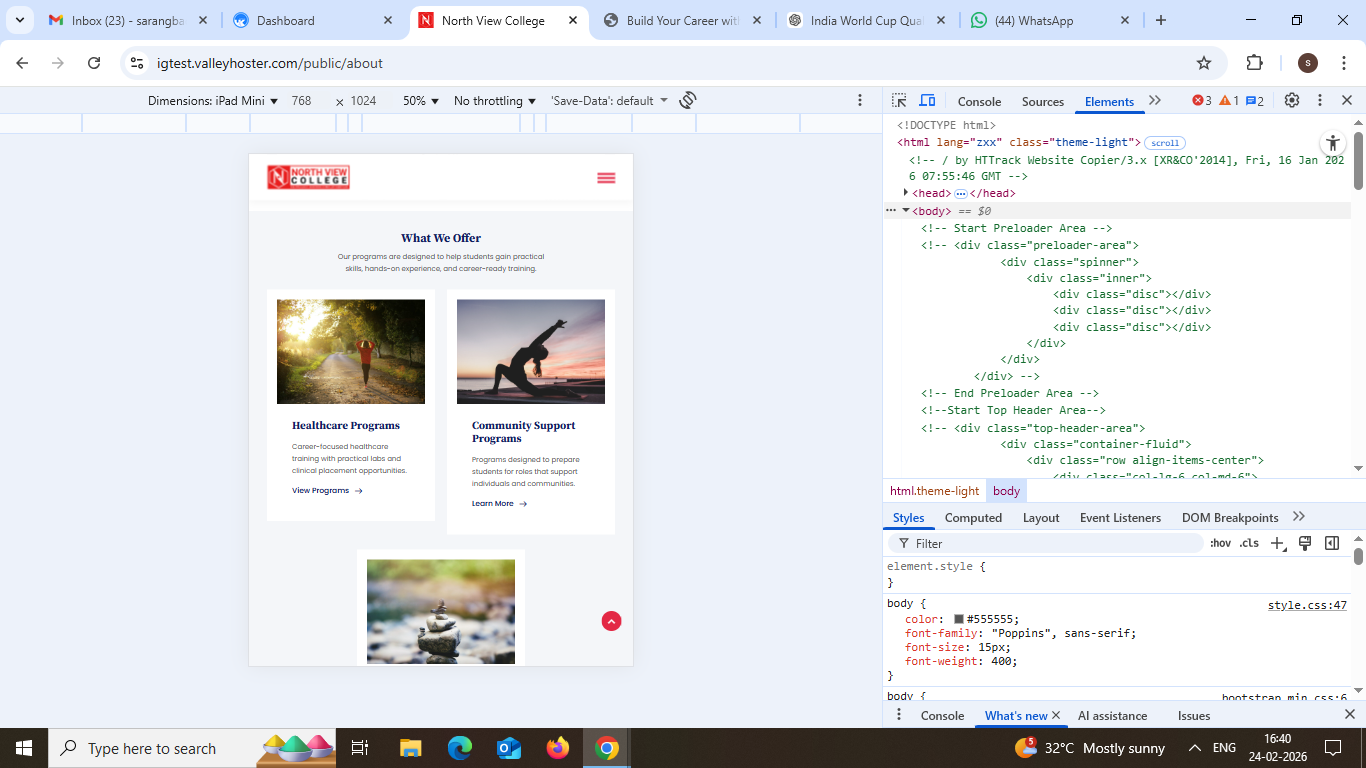Open the Save-Data default dropdown

[x=609, y=101]
